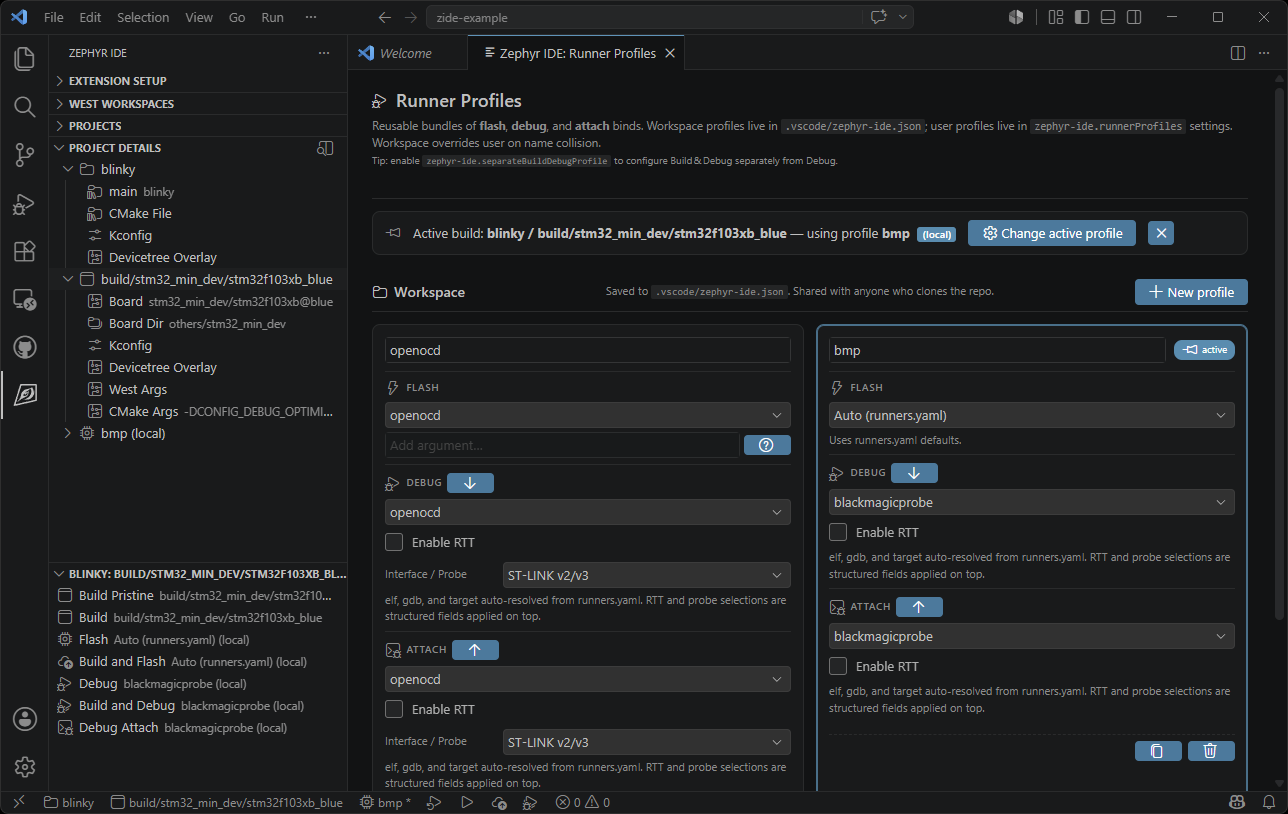Click the Add argument input field
This screenshot has width=1288, height=814.
coord(562,445)
